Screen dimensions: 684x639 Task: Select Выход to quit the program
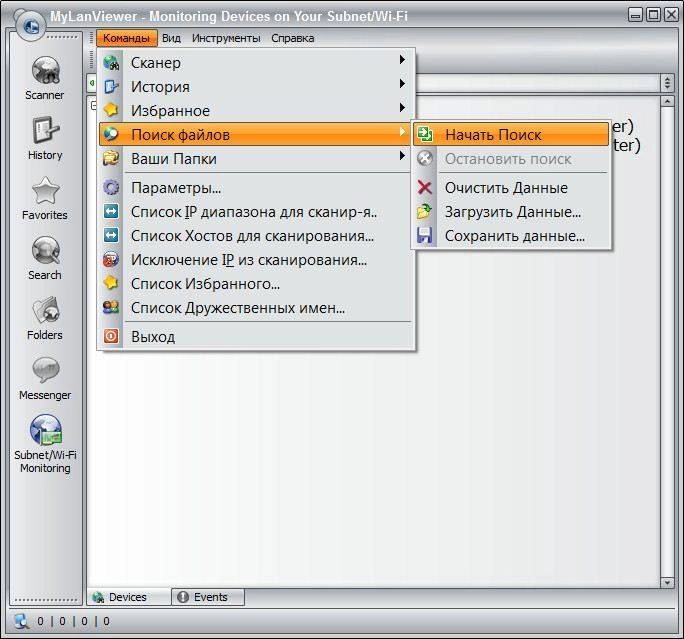pos(256,336)
